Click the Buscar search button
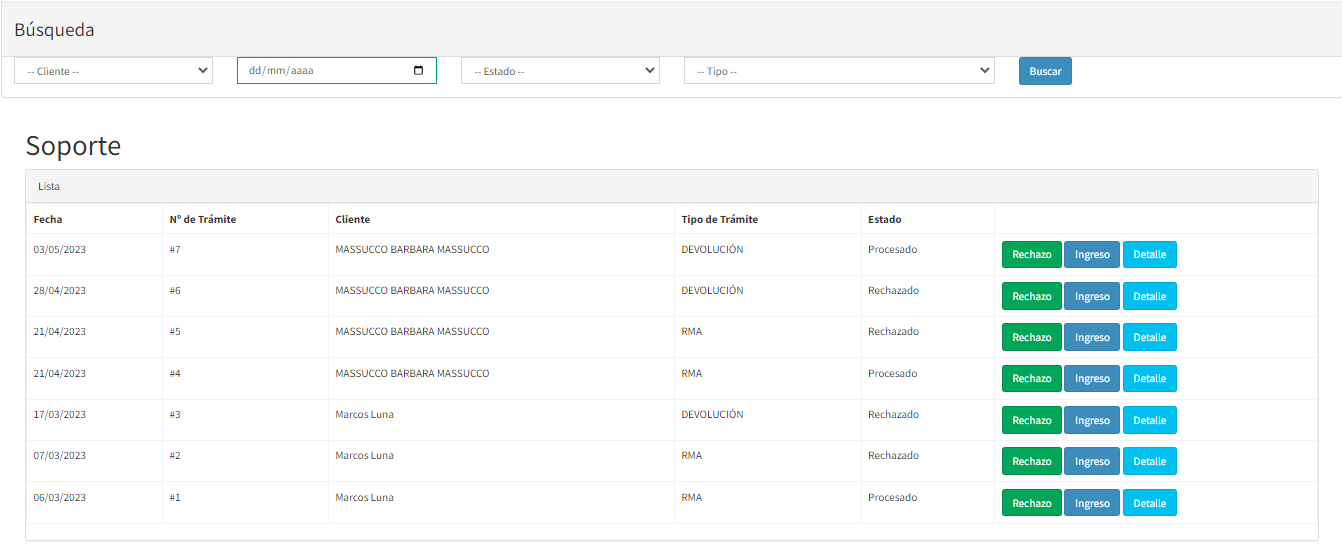Viewport: 1342px width, 550px height. pyautogui.click(x=1045, y=71)
